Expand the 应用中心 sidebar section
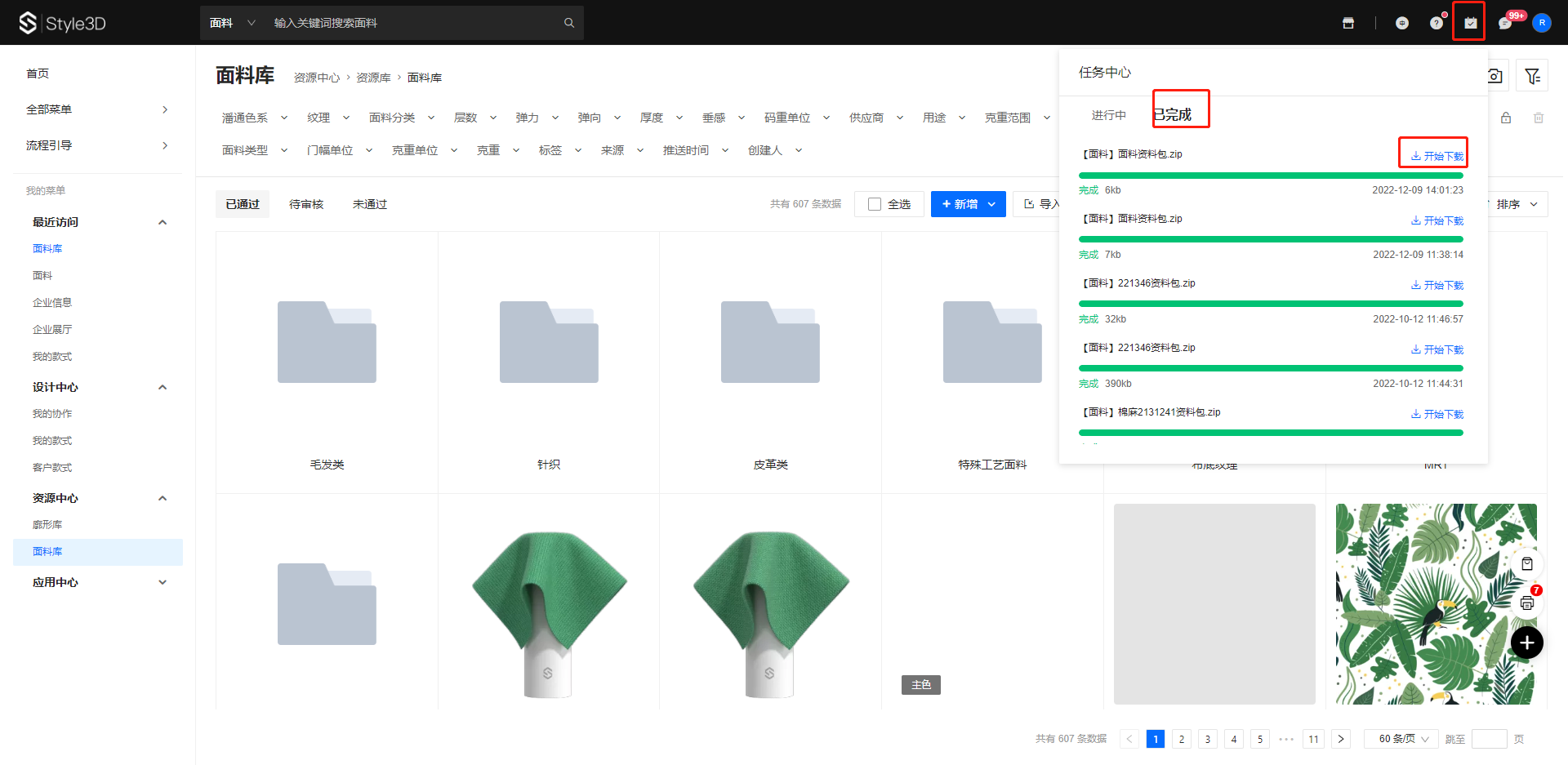This screenshot has height=765, width=1568. 163,582
